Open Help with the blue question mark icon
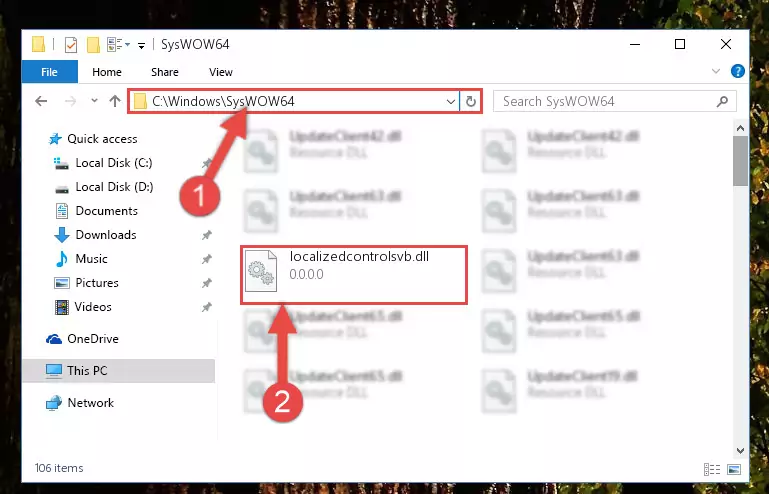Screen dimensions: 769x494 pyautogui.click(x=738, y=71)
